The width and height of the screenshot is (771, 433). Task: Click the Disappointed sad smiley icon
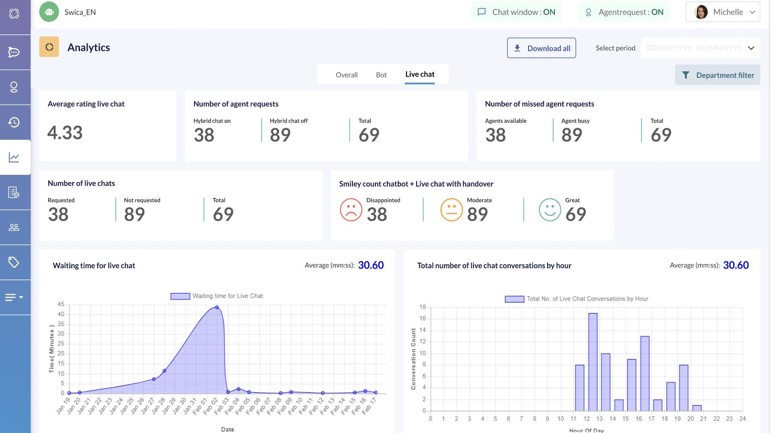click(351, 210)
